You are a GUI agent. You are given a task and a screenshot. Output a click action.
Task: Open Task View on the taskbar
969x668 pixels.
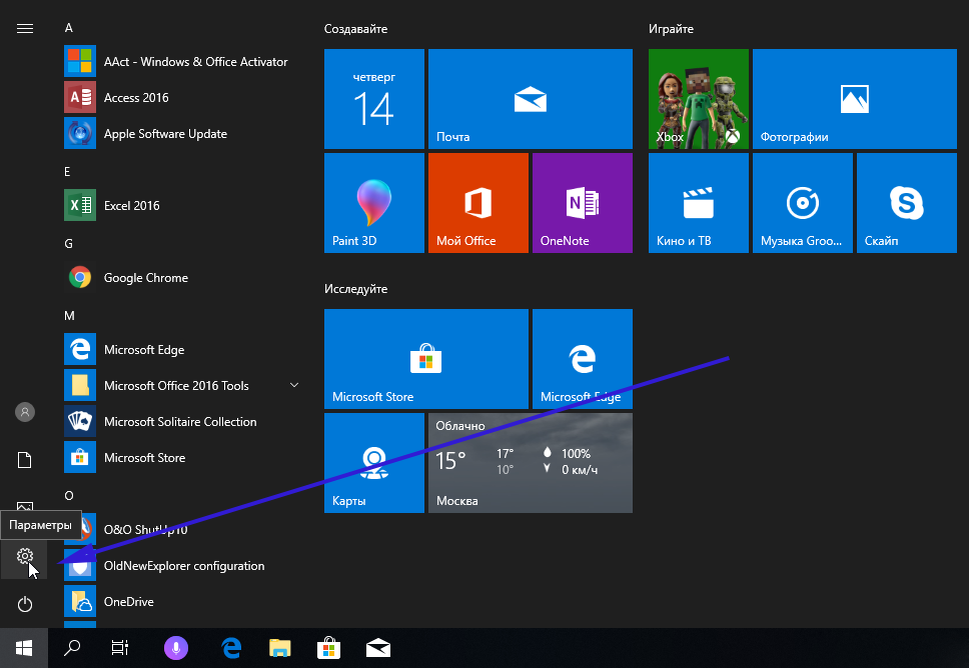click(x=120, y=648)
